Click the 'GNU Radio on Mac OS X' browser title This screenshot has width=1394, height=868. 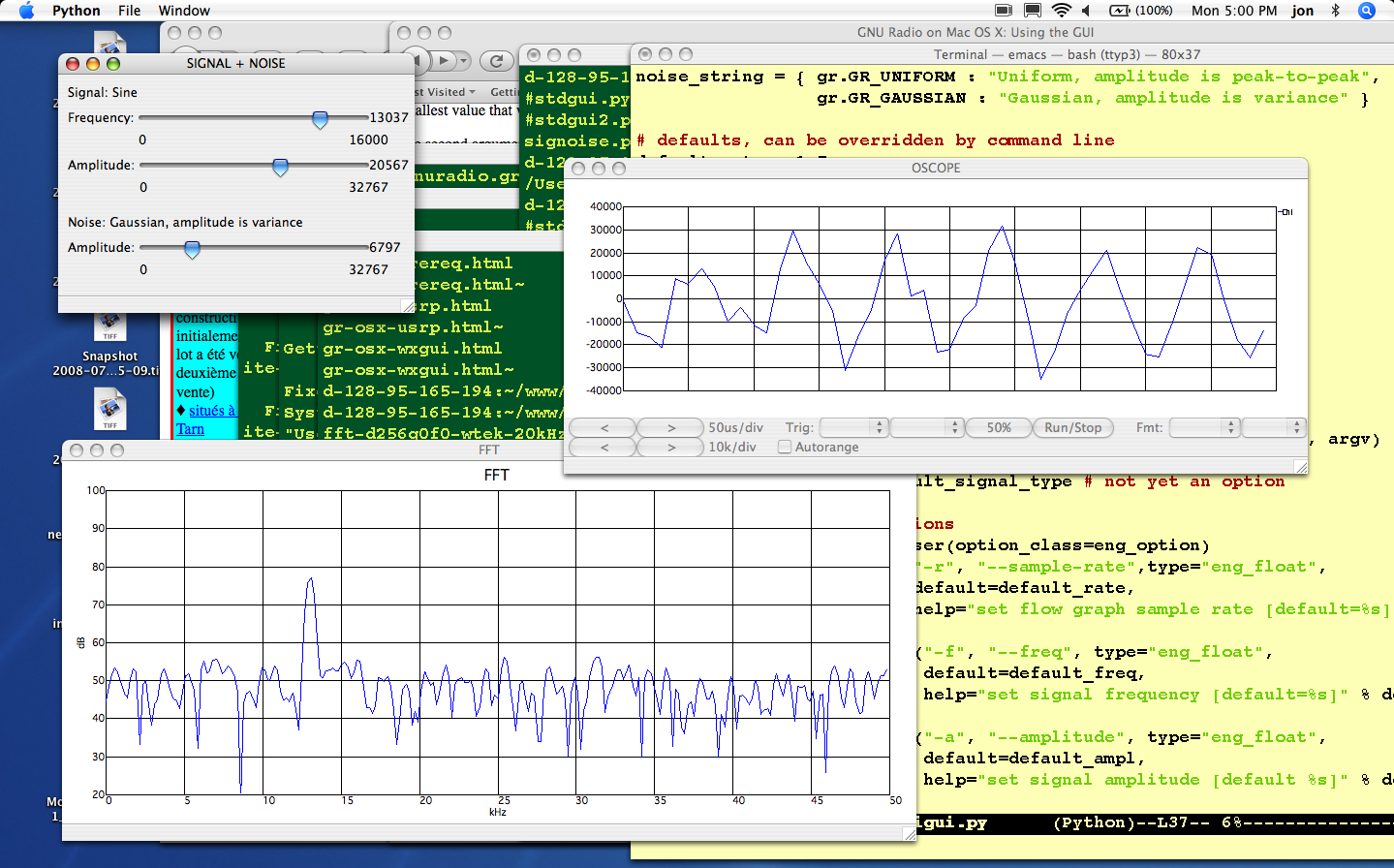(976, 32)
